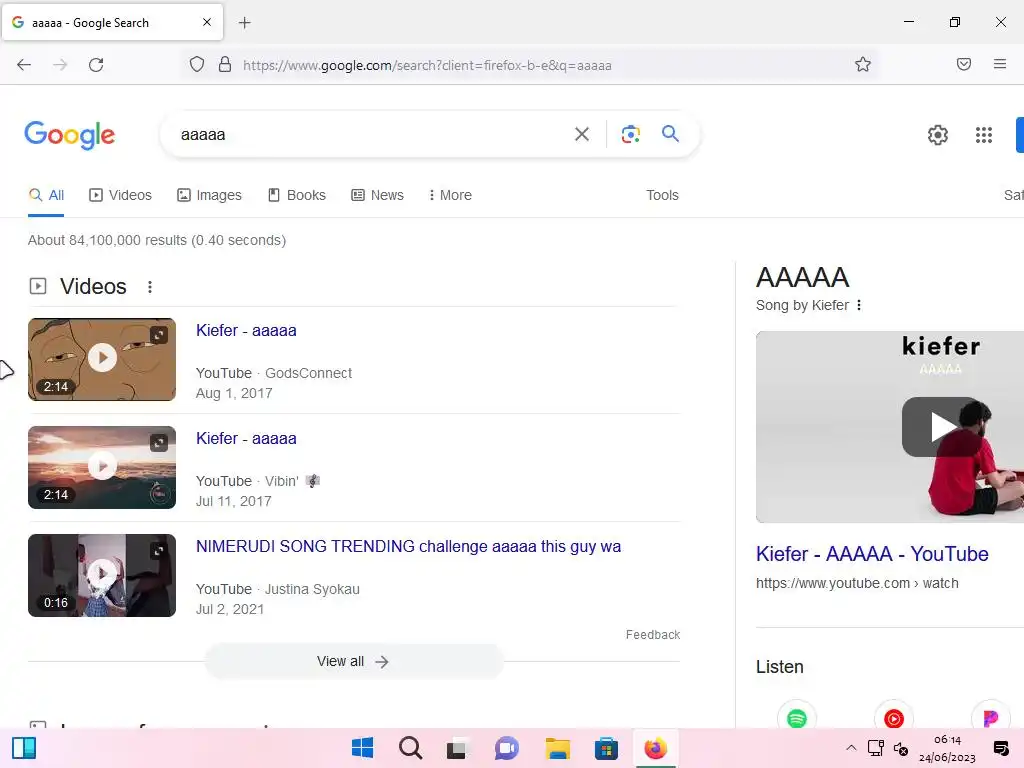Open the Firefox application hamburger menu
The image size is (1024, 768).
click(x=999, y=64)
